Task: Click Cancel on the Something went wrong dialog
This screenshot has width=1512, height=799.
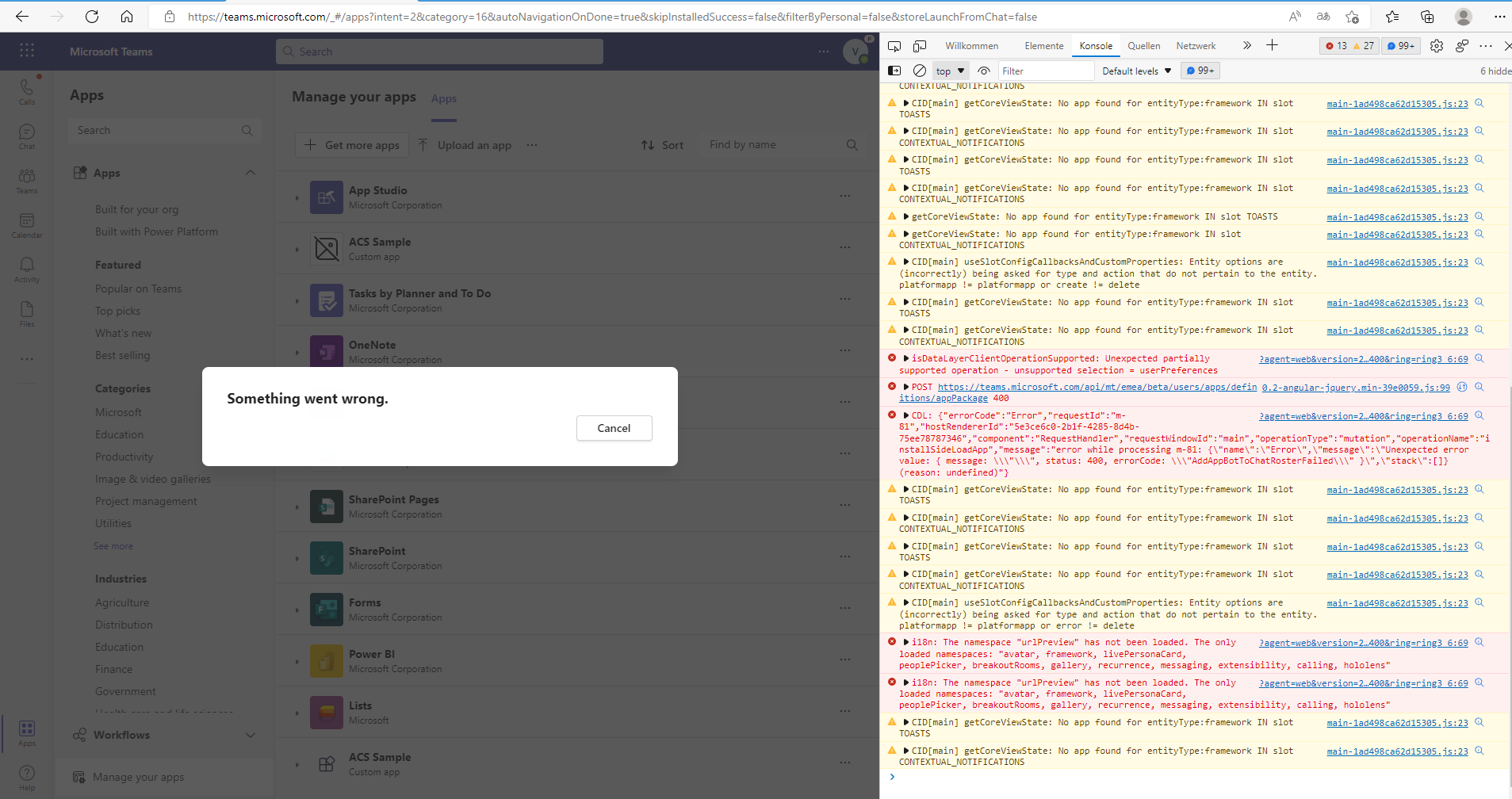Action: point(614,428)
